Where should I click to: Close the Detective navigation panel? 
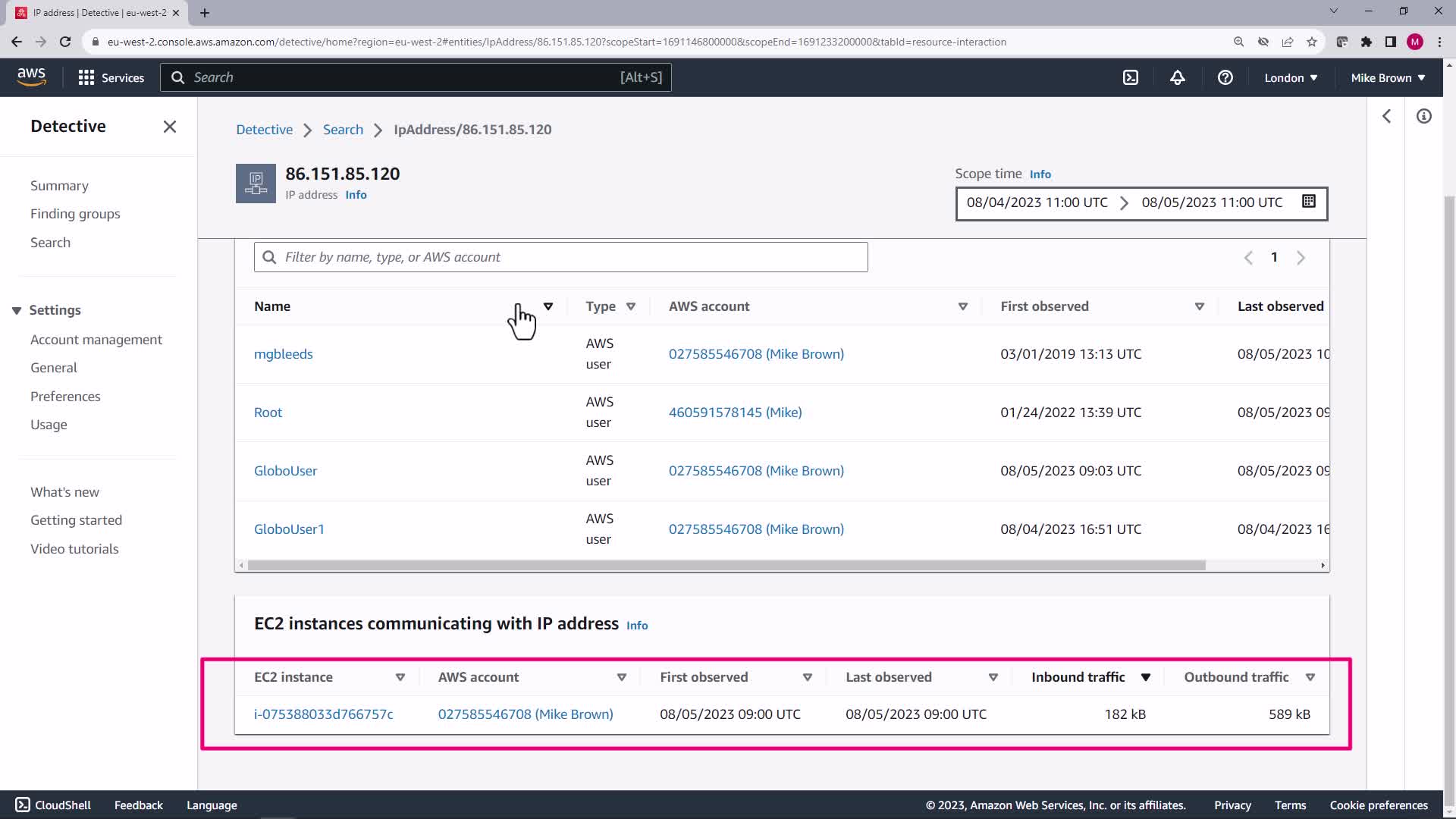(170, 127)
